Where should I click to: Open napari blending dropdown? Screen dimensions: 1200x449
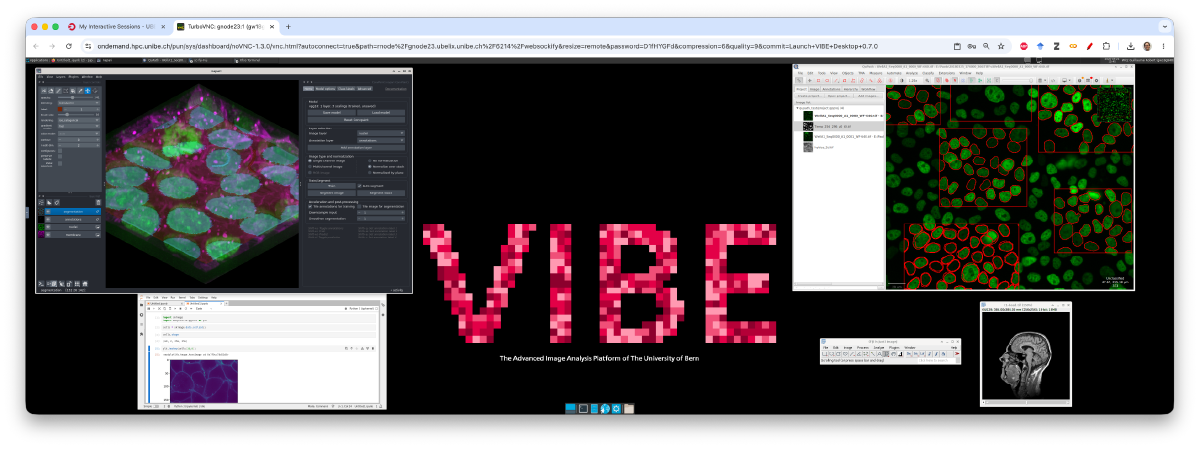tap(79, 103)
